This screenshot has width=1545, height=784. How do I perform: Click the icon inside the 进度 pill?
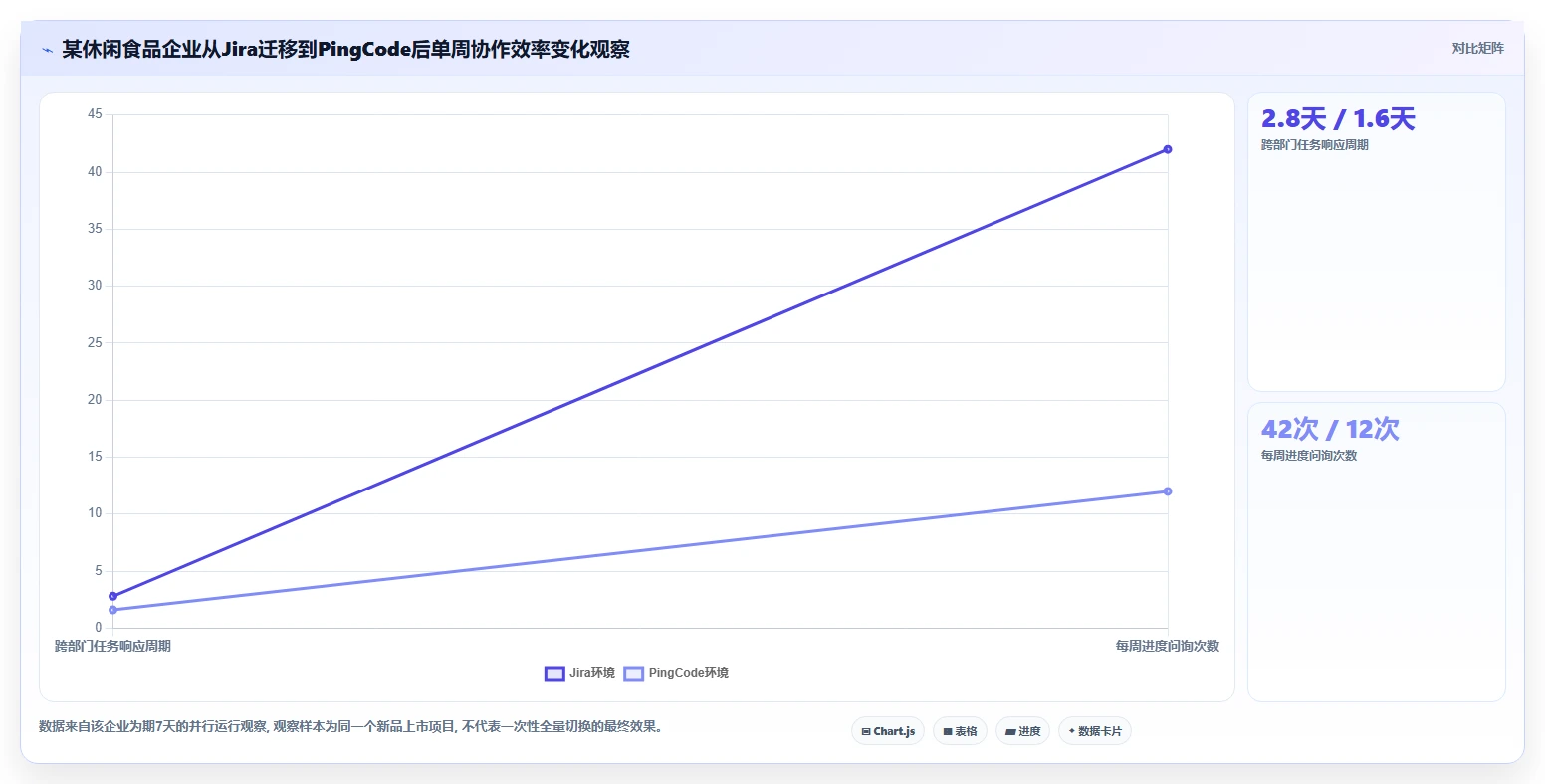[x=1010, y=731]
